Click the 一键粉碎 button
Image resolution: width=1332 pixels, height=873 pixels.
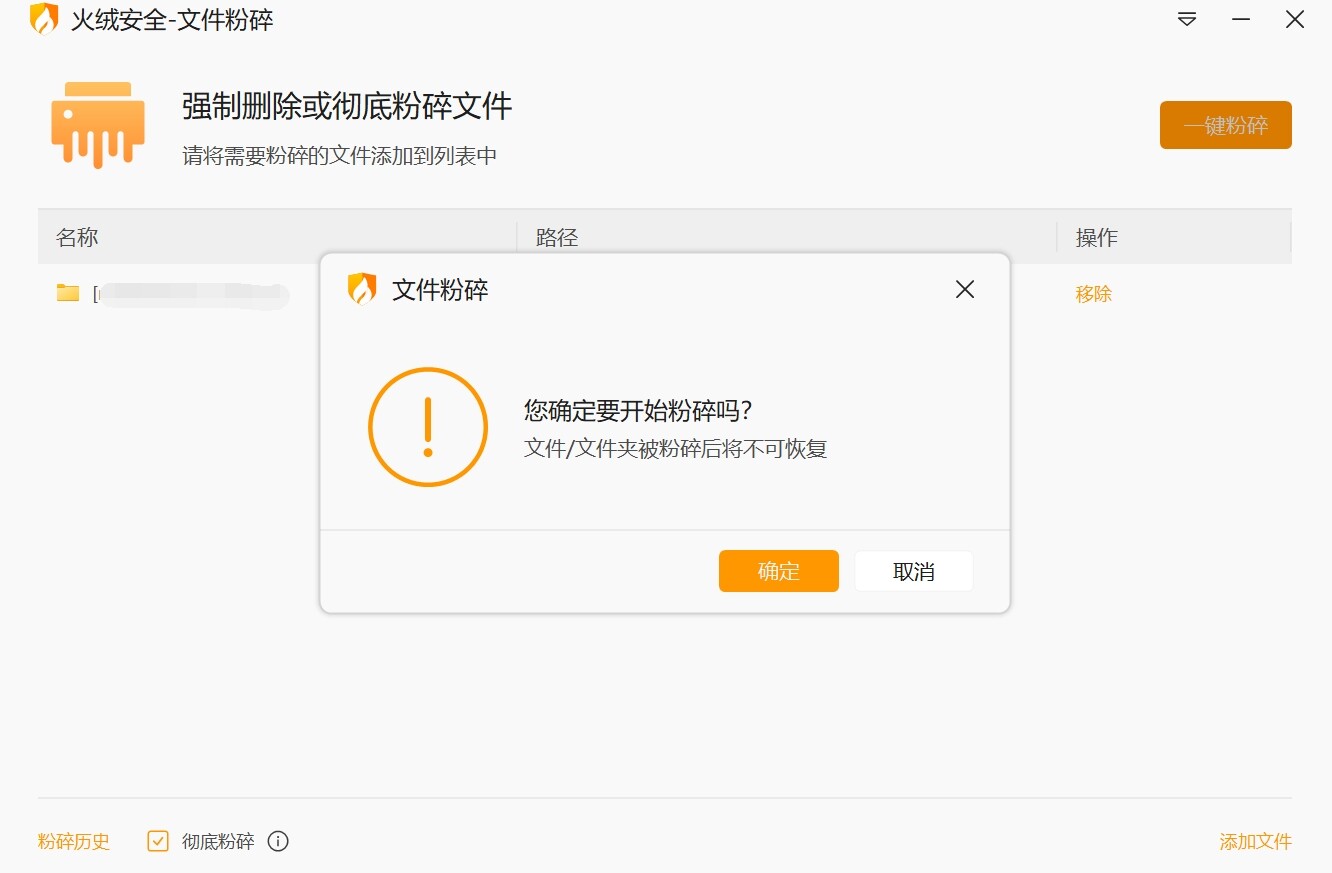click(x=1225, y=125)
